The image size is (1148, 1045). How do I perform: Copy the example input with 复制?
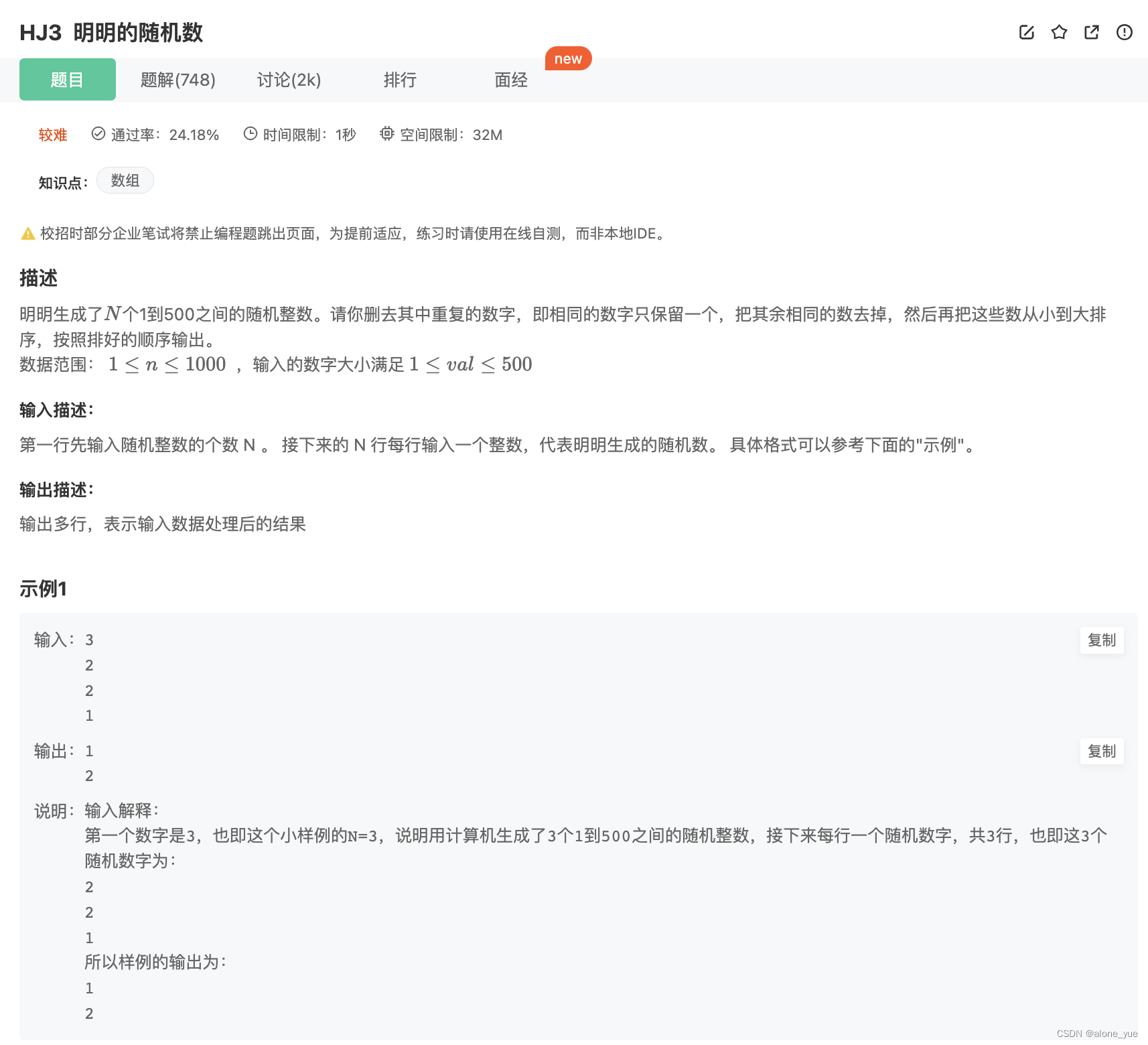(1102, 640)
